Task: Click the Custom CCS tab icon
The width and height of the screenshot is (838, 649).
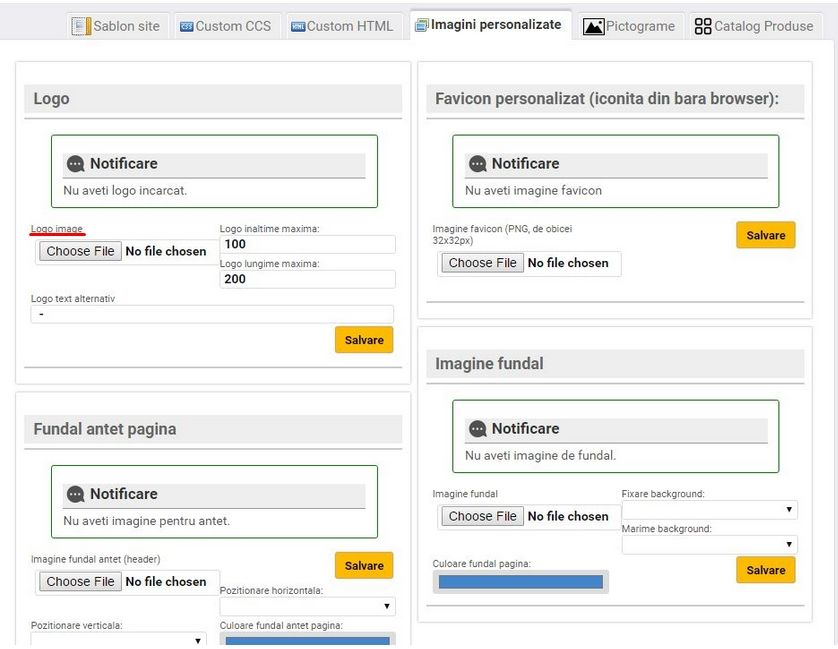Action: [x=186, y=27]
